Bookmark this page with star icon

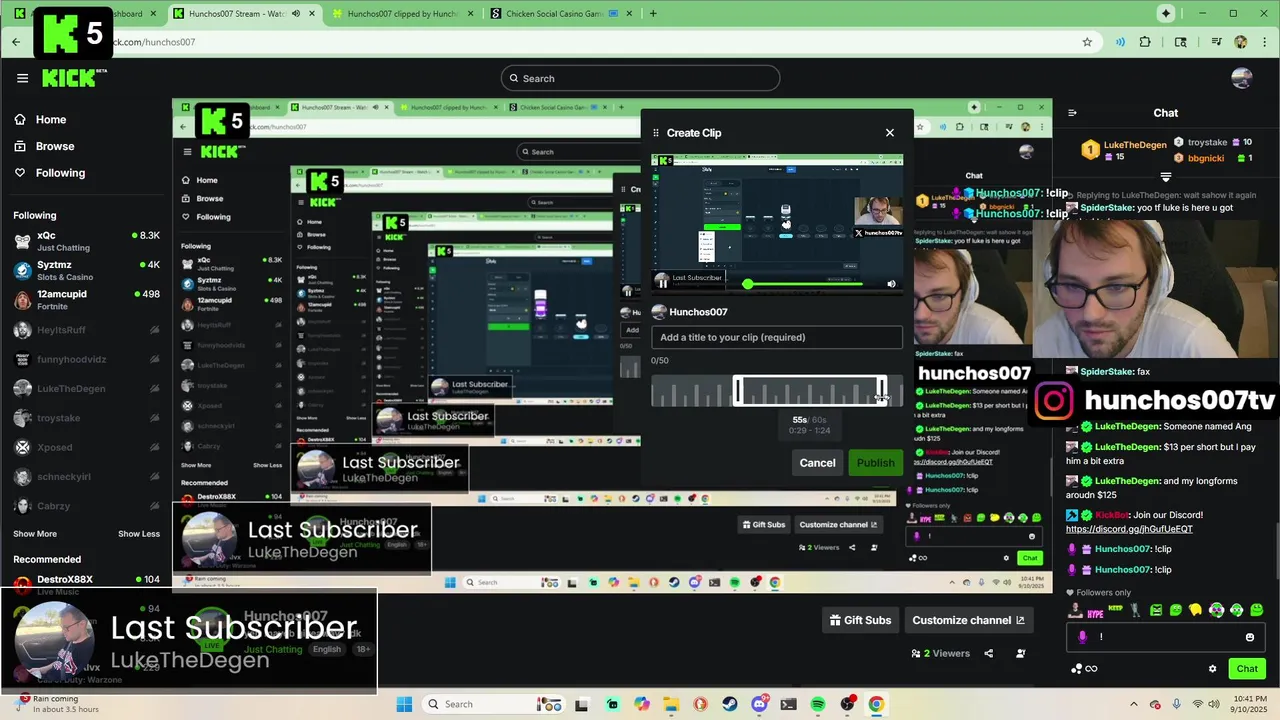point(1087,42)
